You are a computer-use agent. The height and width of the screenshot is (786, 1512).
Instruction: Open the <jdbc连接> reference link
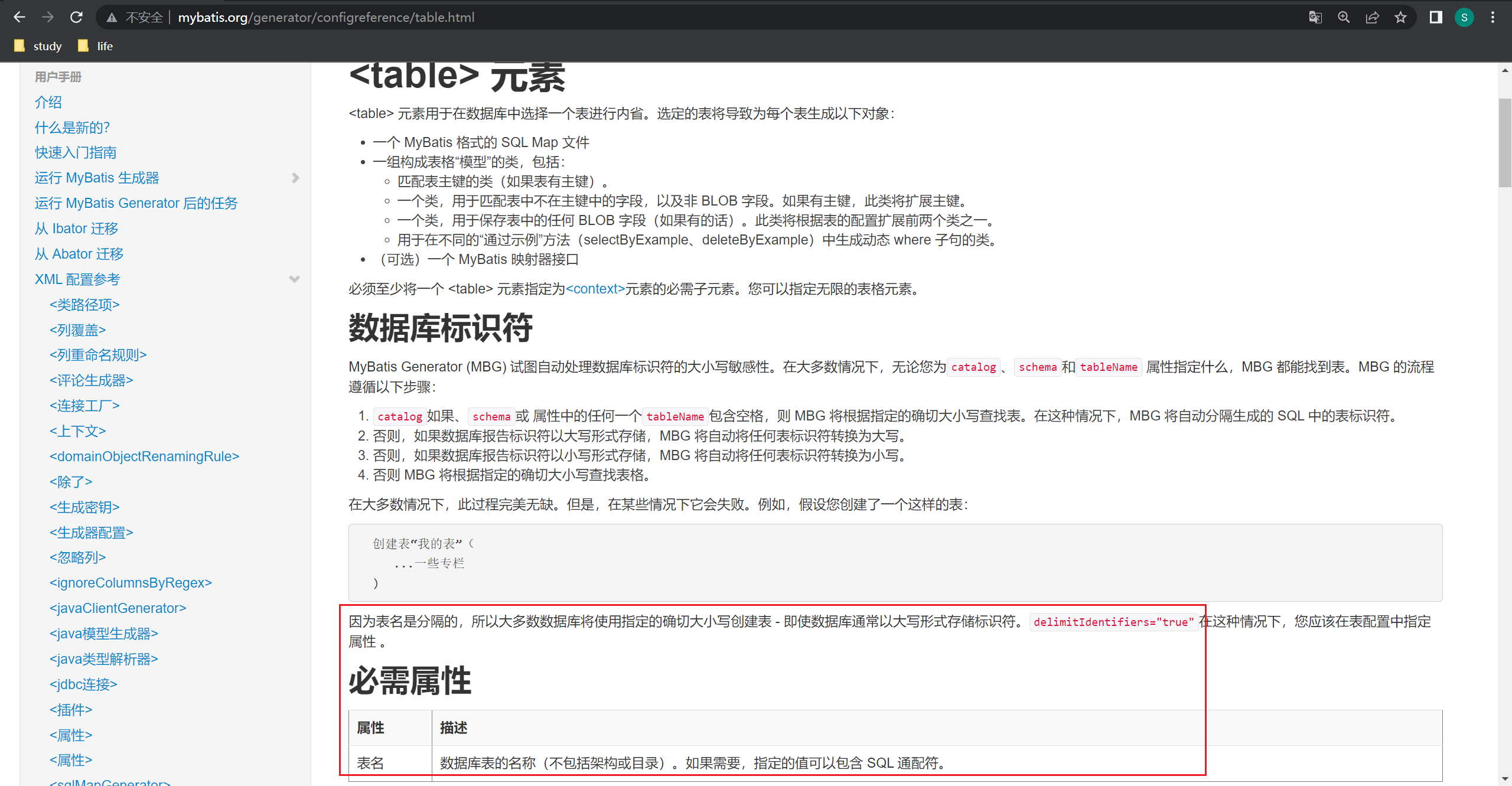83,684
